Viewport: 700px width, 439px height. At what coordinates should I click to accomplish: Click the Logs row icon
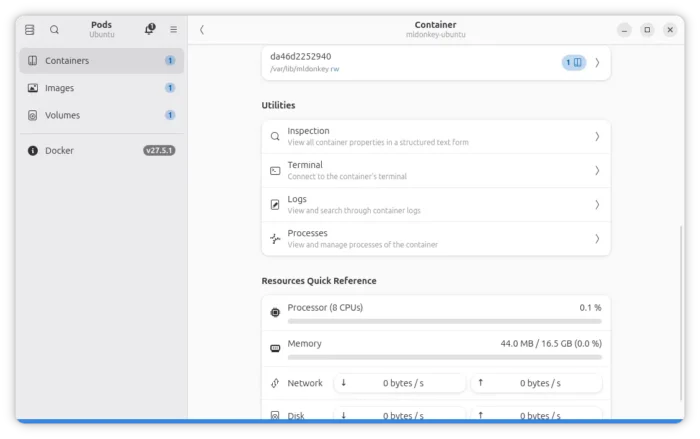[x=275, y=205]
